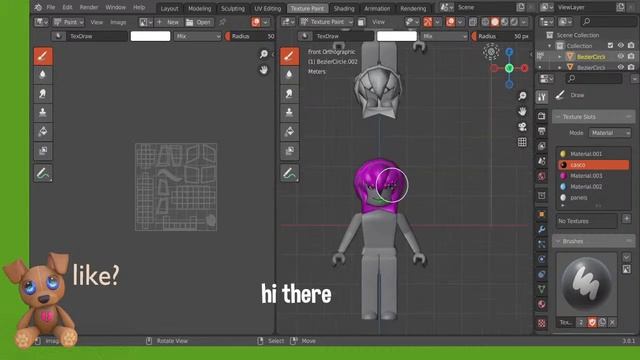
Task: Toggle the brush fake user shield button
Action: 592,322
